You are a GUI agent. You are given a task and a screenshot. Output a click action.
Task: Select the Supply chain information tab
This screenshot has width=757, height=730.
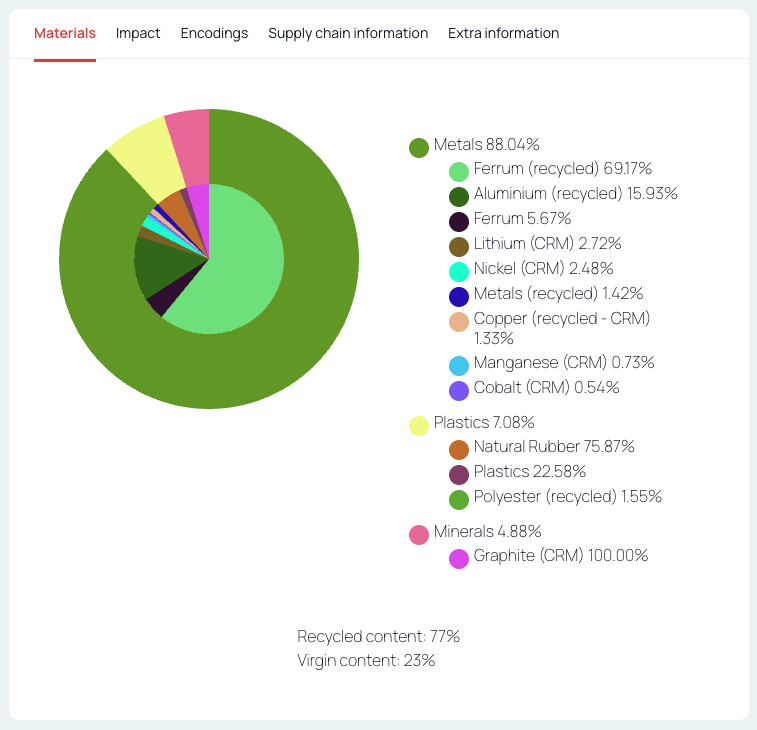[347, 33]
